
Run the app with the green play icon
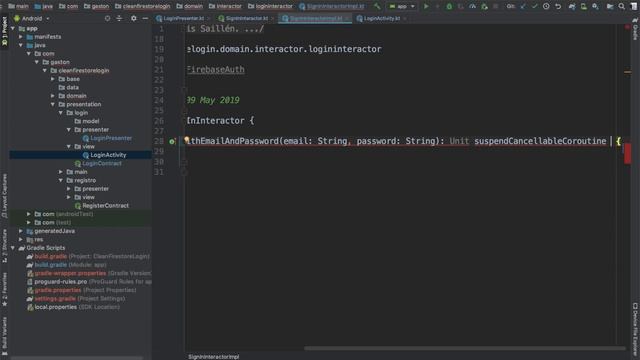pyautogui.click(x=426, y=6)
